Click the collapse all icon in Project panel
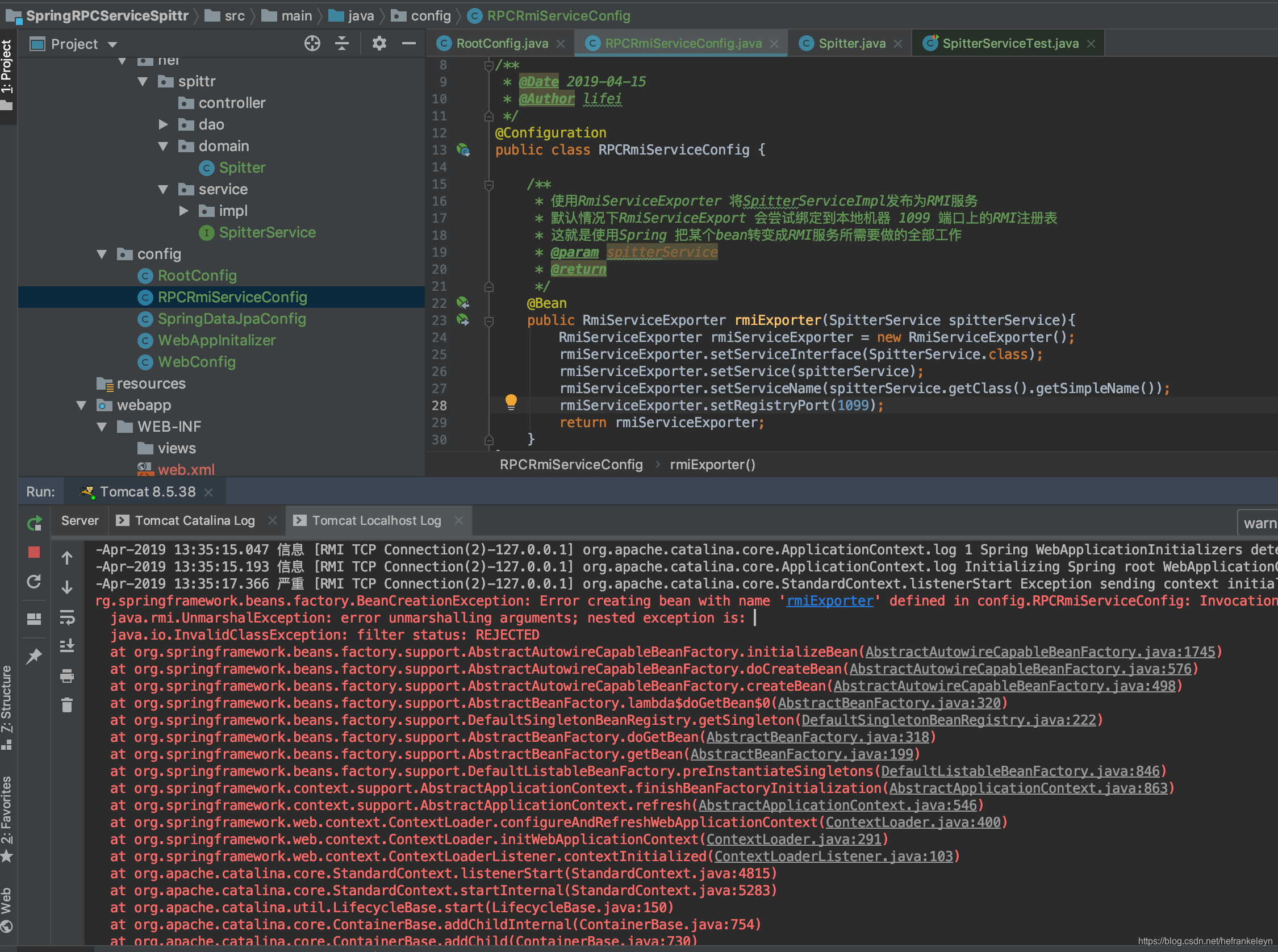Screen dimensions: 1278x952 click(x=343, y=43)
